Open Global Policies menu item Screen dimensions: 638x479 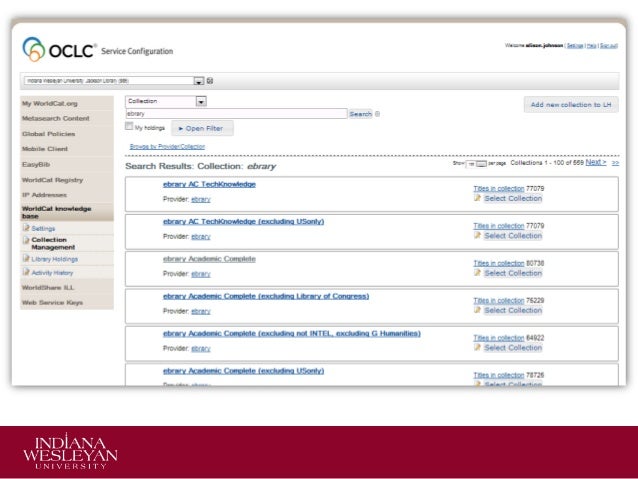click(67, 134)
